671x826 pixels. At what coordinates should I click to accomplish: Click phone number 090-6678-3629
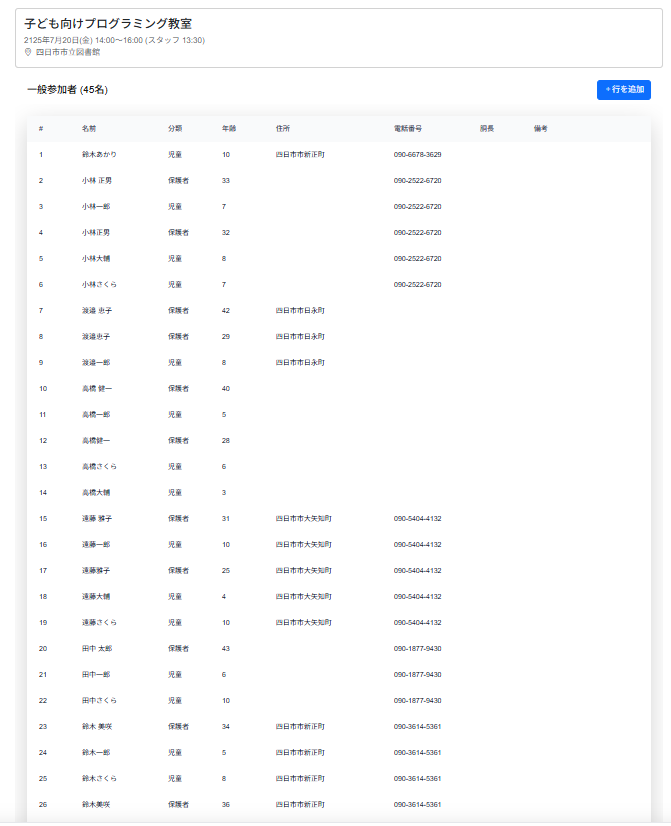(417, 155)
